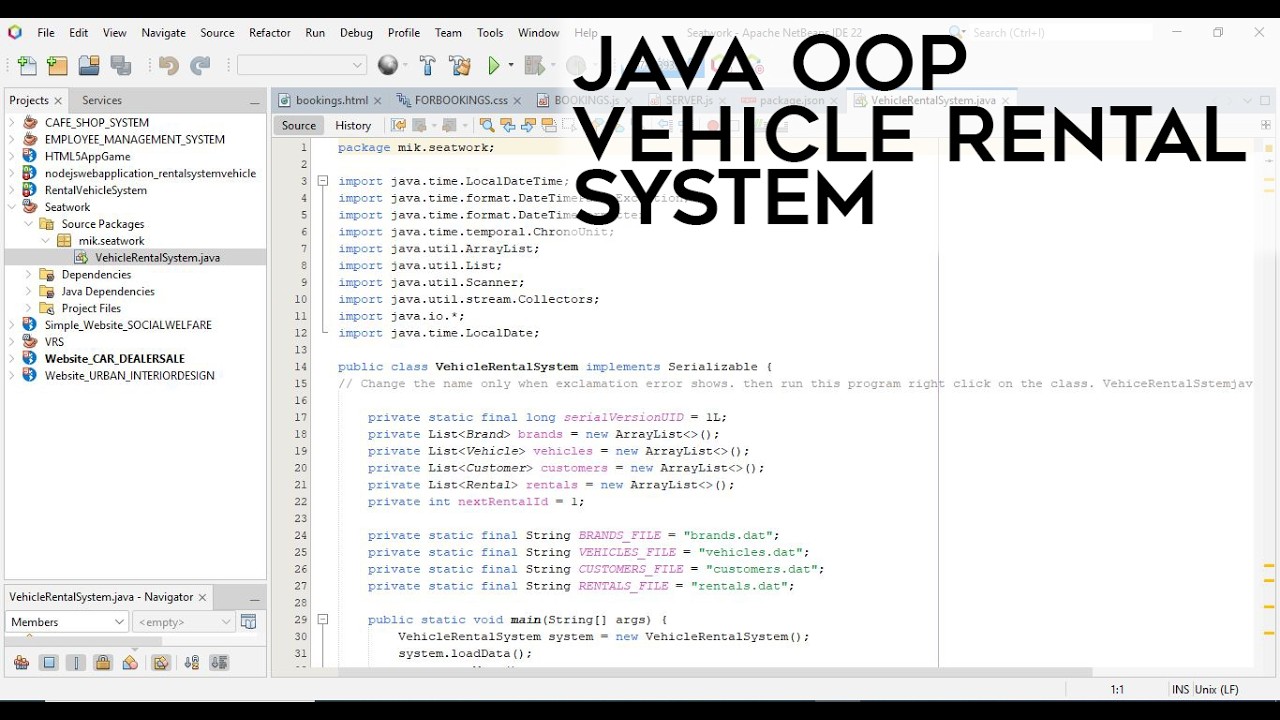Image resolution: width=1280 pixels, height=720 pixels.
Task: Click the Build Project hammer icon
Action: click(427, 66)
